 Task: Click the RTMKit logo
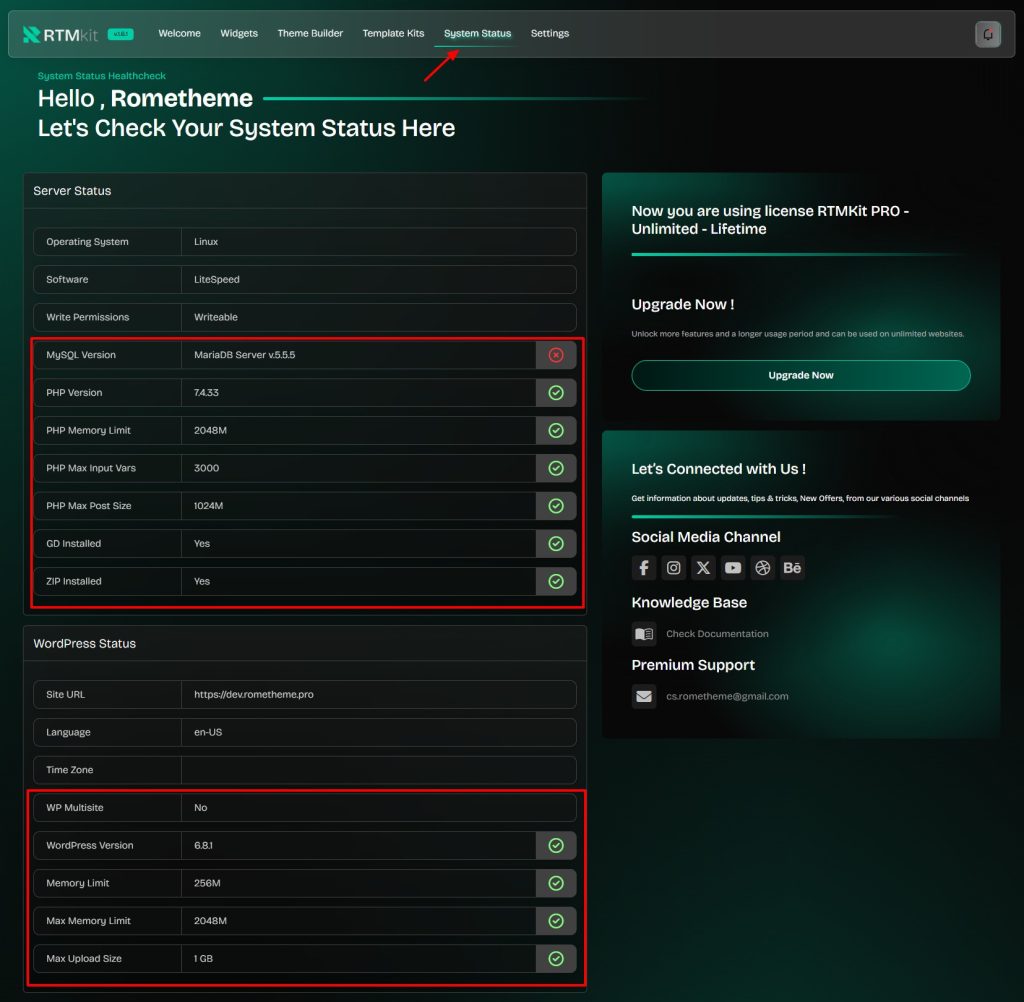click(x=60, y=34)
